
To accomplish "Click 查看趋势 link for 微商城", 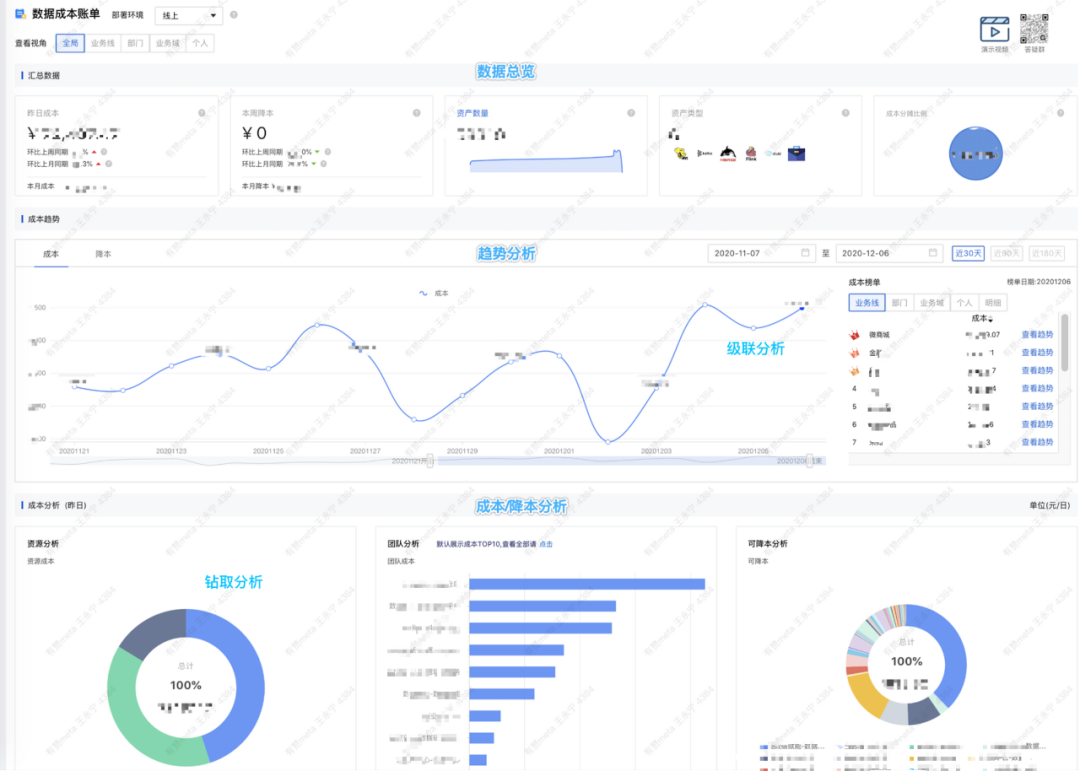I will 1037,335.
